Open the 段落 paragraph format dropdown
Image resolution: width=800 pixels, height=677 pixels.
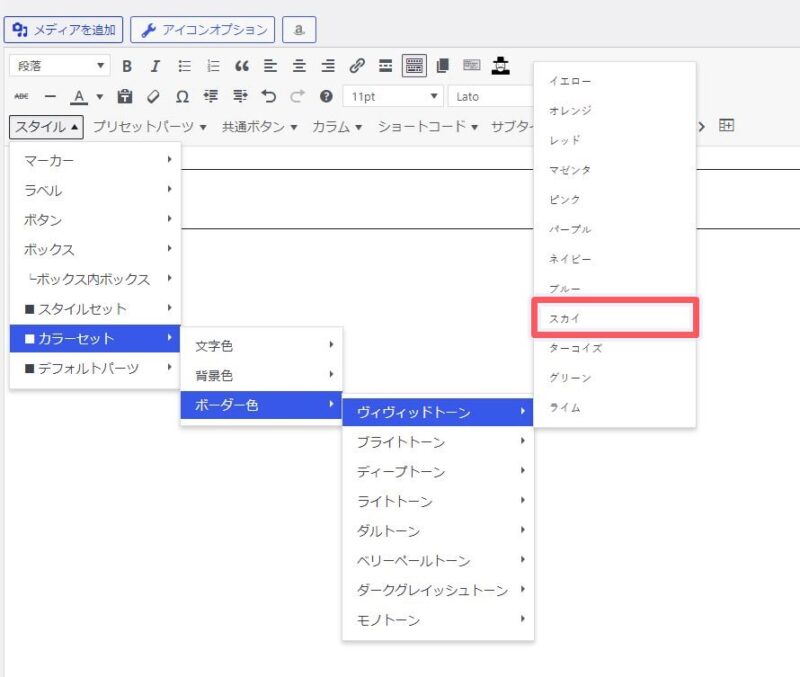coord(60,66)
